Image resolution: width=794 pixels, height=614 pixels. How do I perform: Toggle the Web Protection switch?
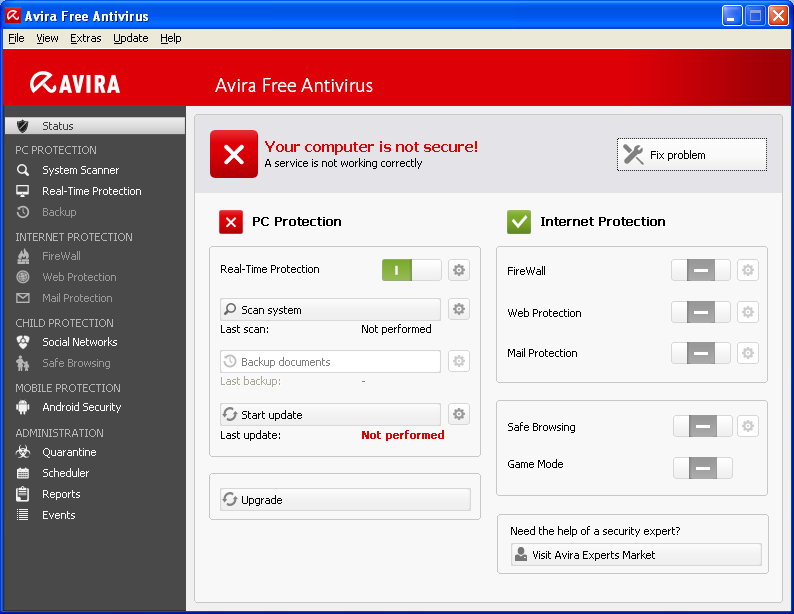tap(701, 312)
